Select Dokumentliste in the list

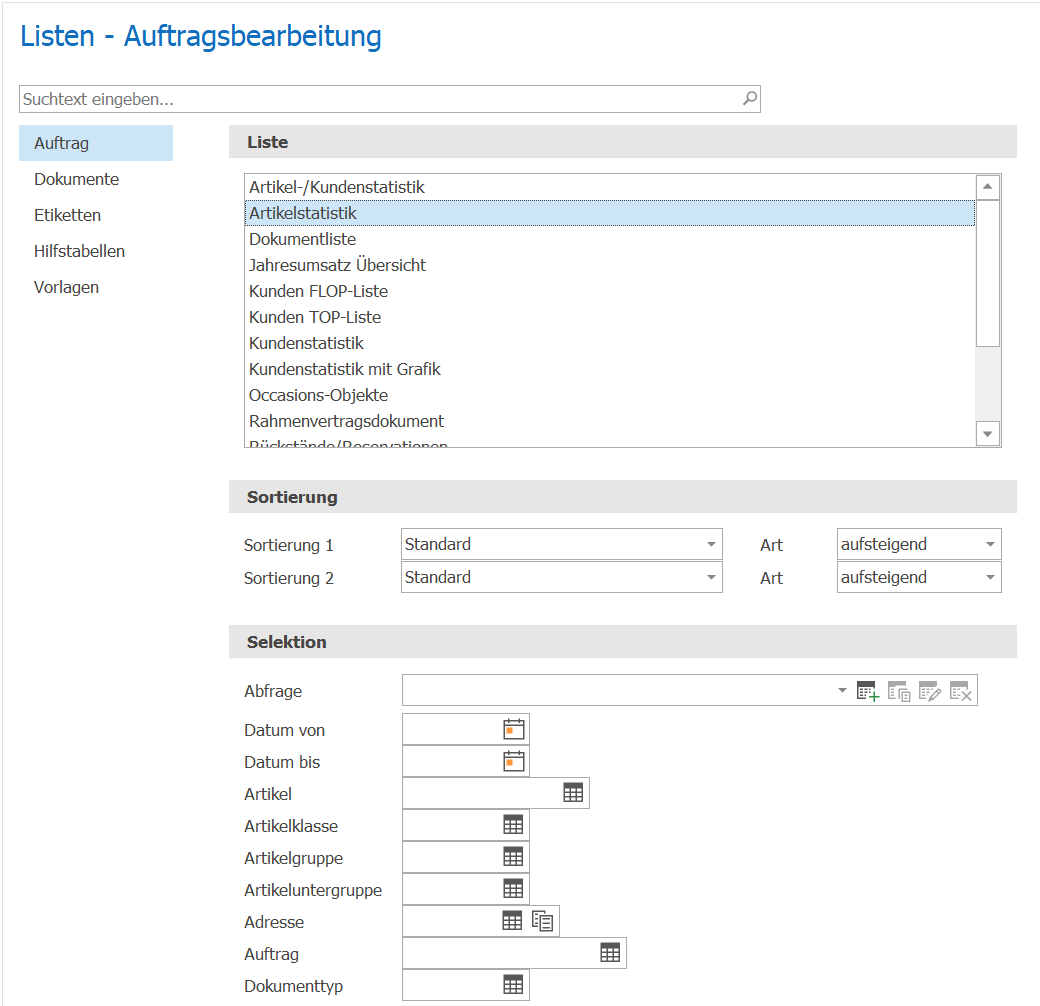pyautogui.click(x=610, y=239)
